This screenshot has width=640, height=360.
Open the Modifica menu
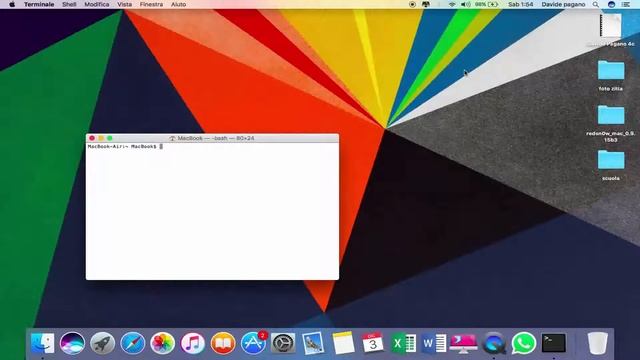pyautogui.click(x=97, y=4)
